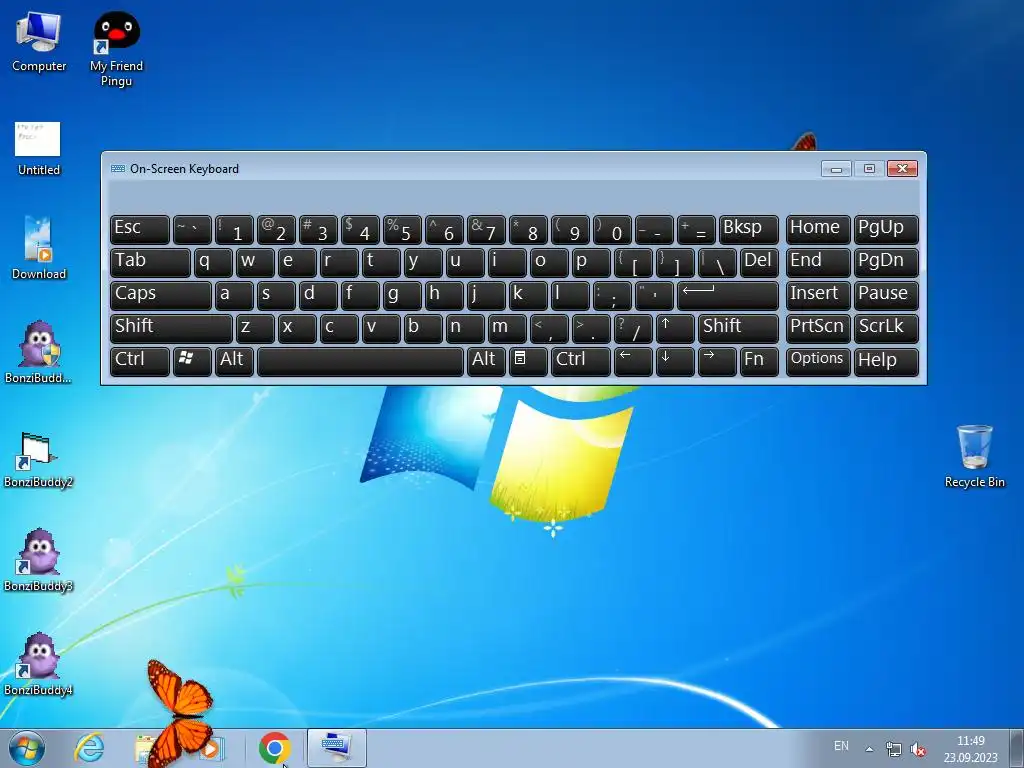Click the Pause key
Image resolution: width=1024 pixels, height=768 pixels.
[886, 296]
